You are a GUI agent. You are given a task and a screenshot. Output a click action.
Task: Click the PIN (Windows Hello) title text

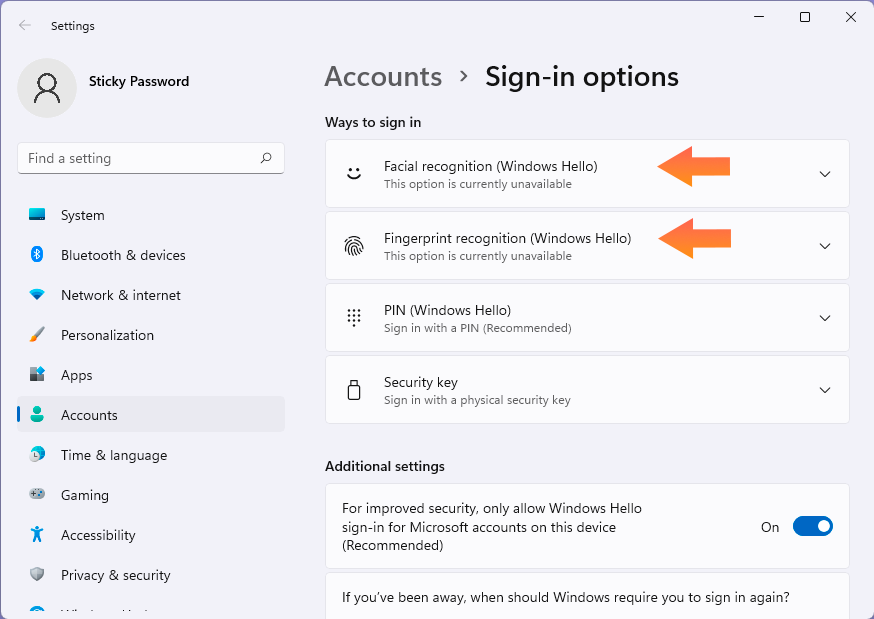click(447, 310)
